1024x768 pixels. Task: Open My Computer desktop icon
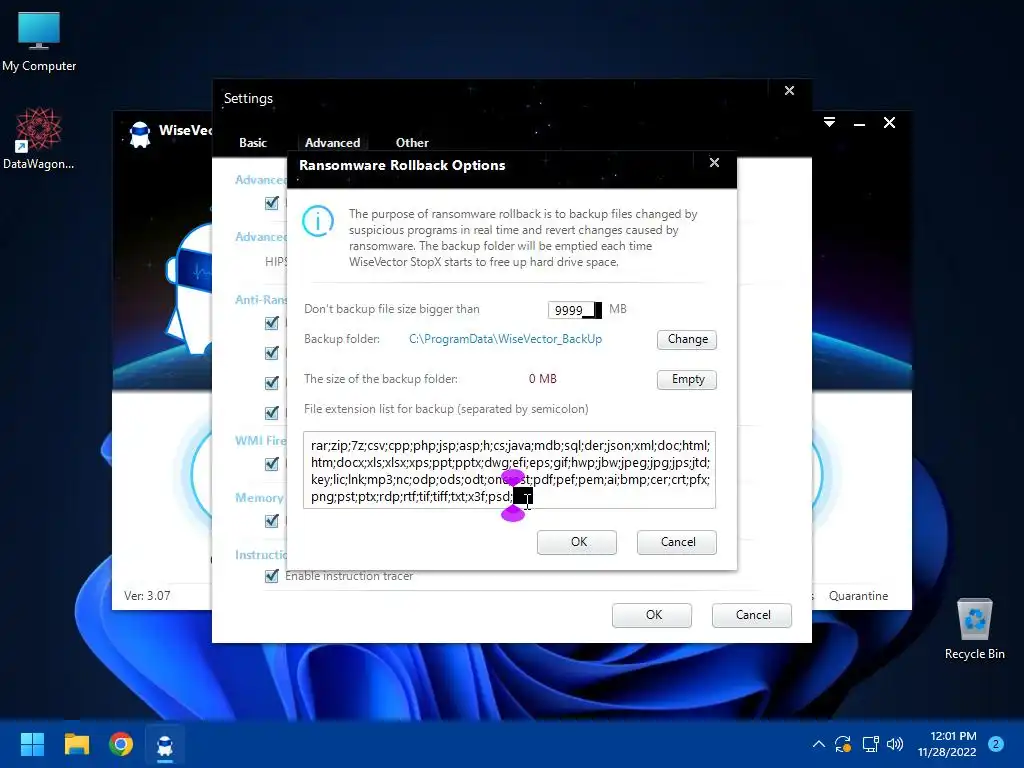click(x=39, y=42)
